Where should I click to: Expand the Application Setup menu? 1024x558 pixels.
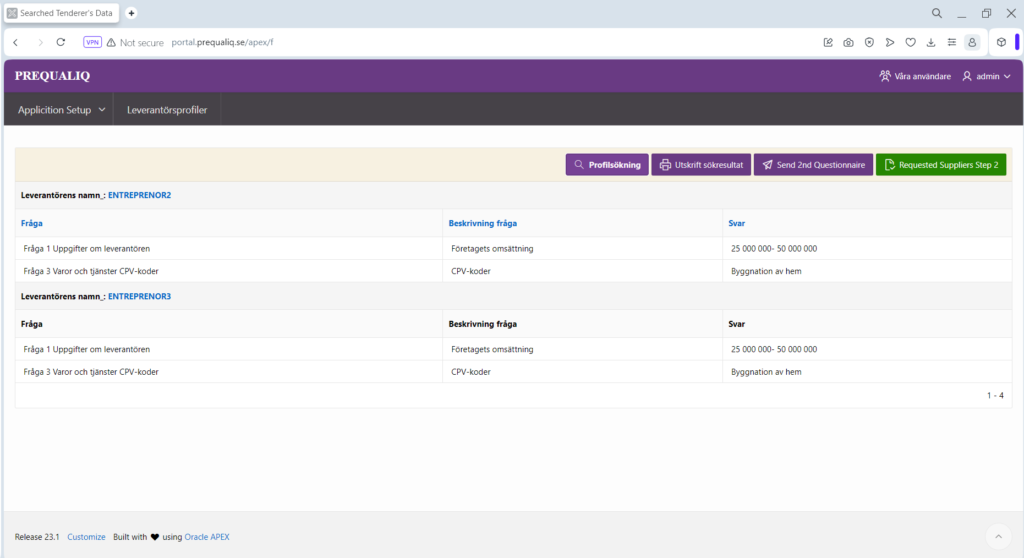tap(61, 110)
